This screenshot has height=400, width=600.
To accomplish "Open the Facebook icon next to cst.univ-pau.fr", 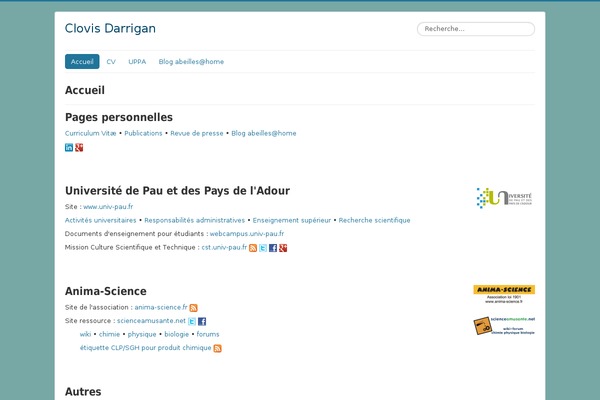I will click(x=273, y=248).
